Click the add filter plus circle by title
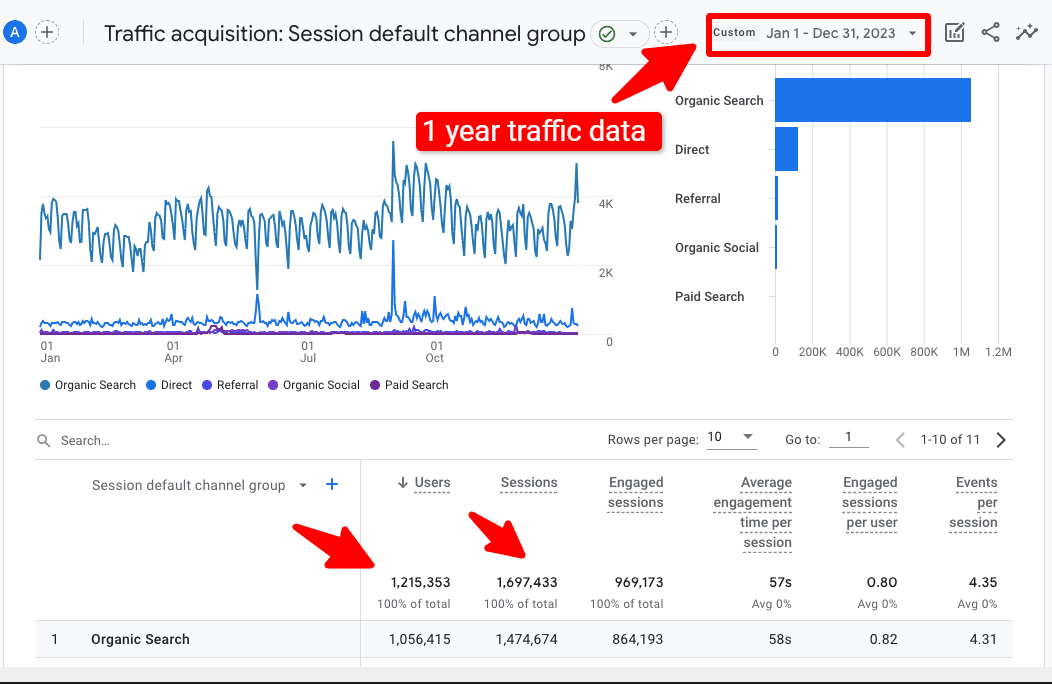 [x=666, y=33]
